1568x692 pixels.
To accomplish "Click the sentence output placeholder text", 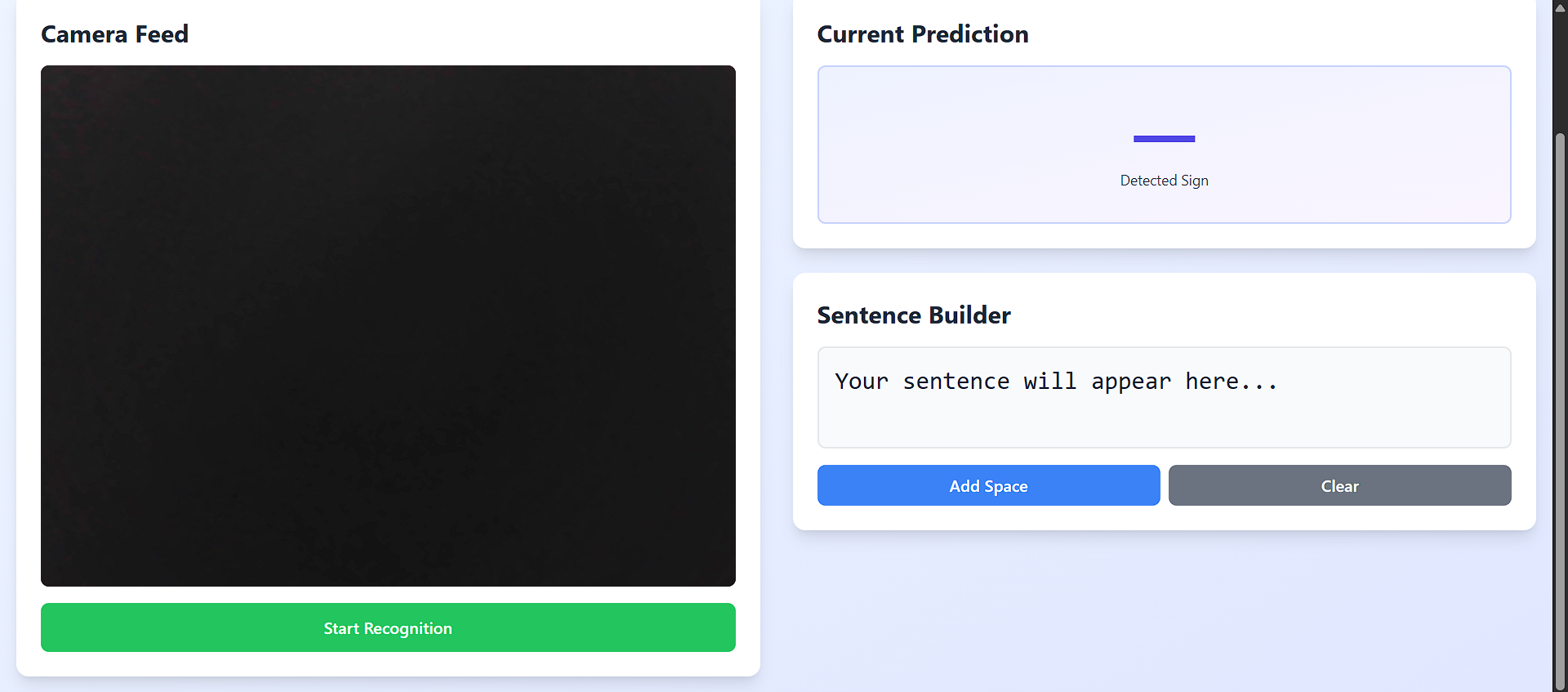I will pyautogui.click(x=1056, y=382).
